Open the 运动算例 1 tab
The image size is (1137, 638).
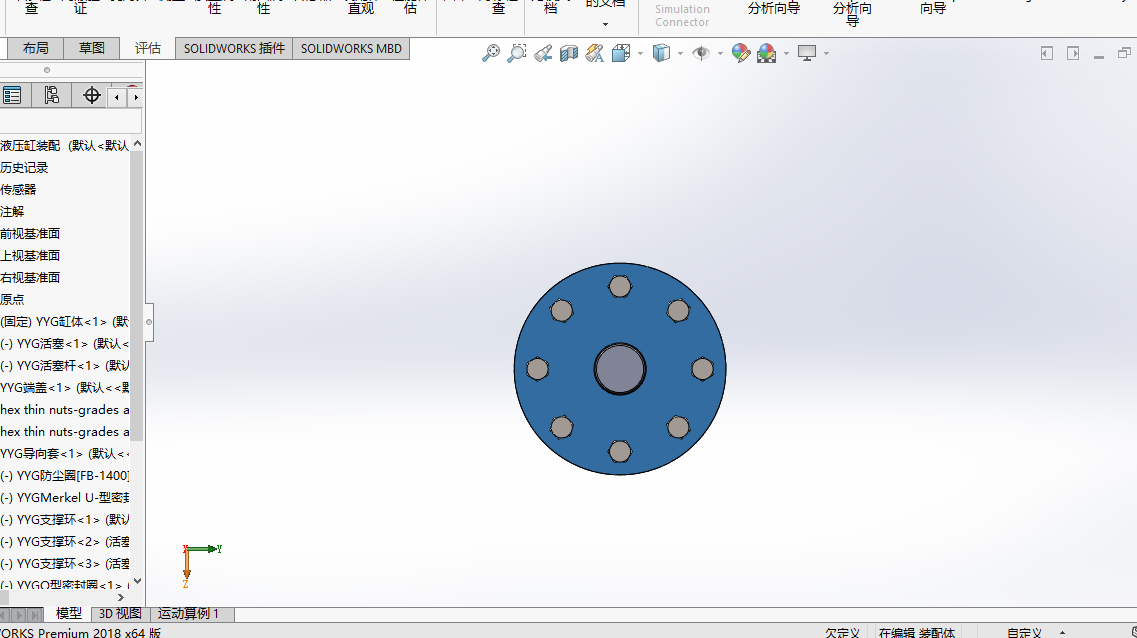[189, 613]
